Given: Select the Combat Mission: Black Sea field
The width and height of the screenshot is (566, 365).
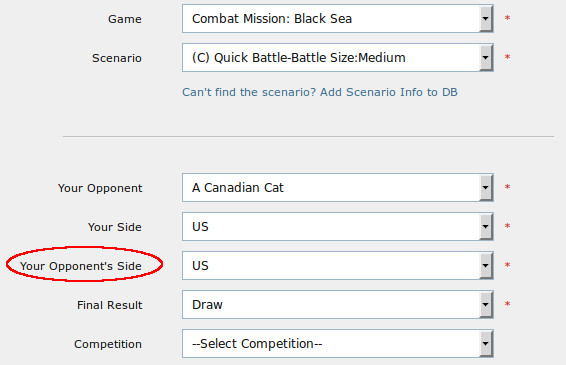Looking at the screenshot, I should (338, 19).
